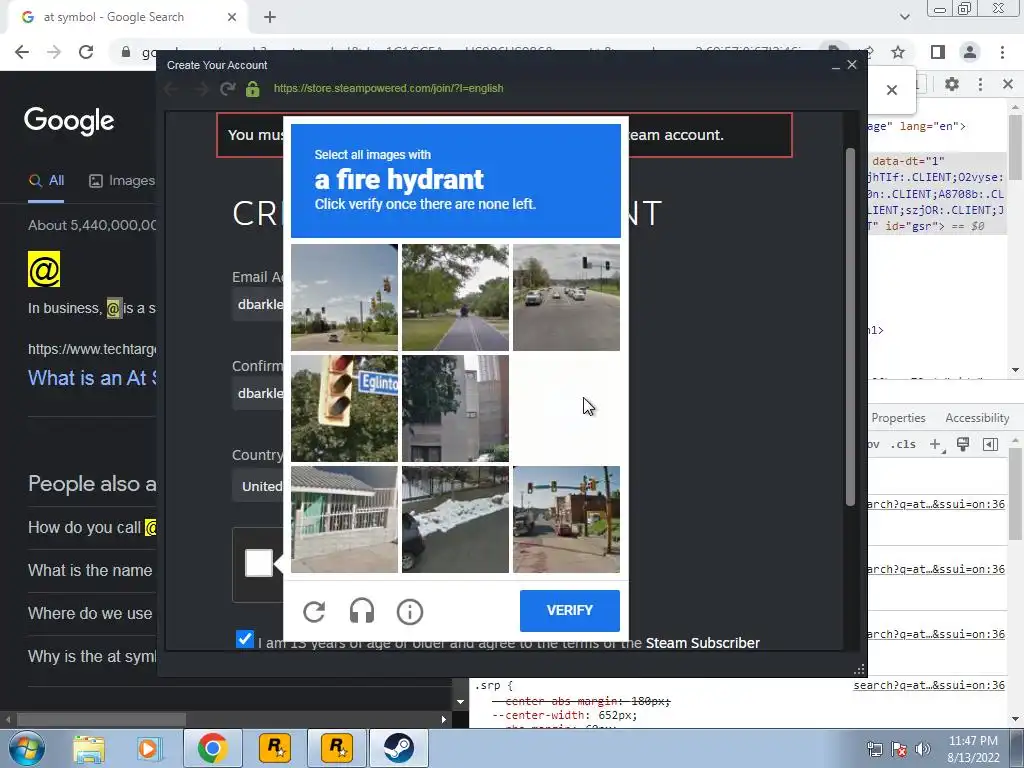Select captcha tile with cars on highway

pyautogui.click(x=566, y=297)
